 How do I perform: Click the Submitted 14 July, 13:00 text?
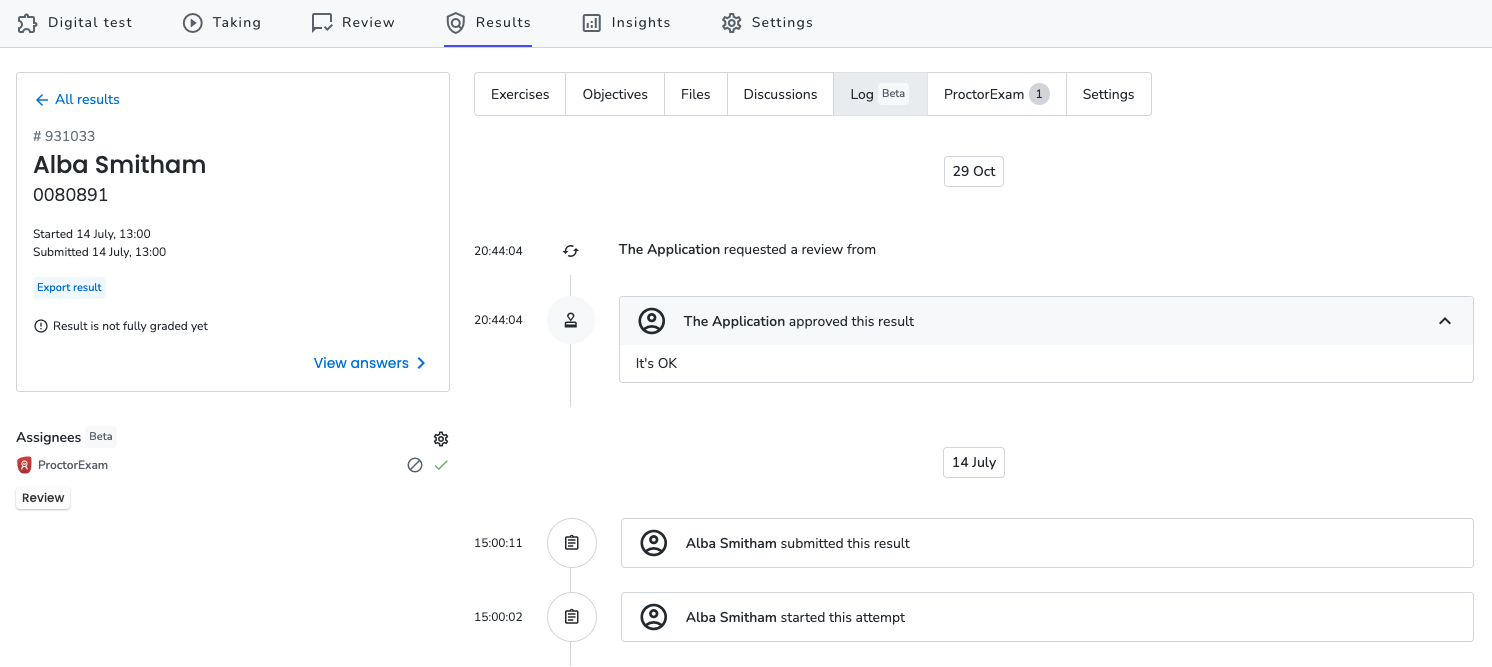[x=100, y=252]
